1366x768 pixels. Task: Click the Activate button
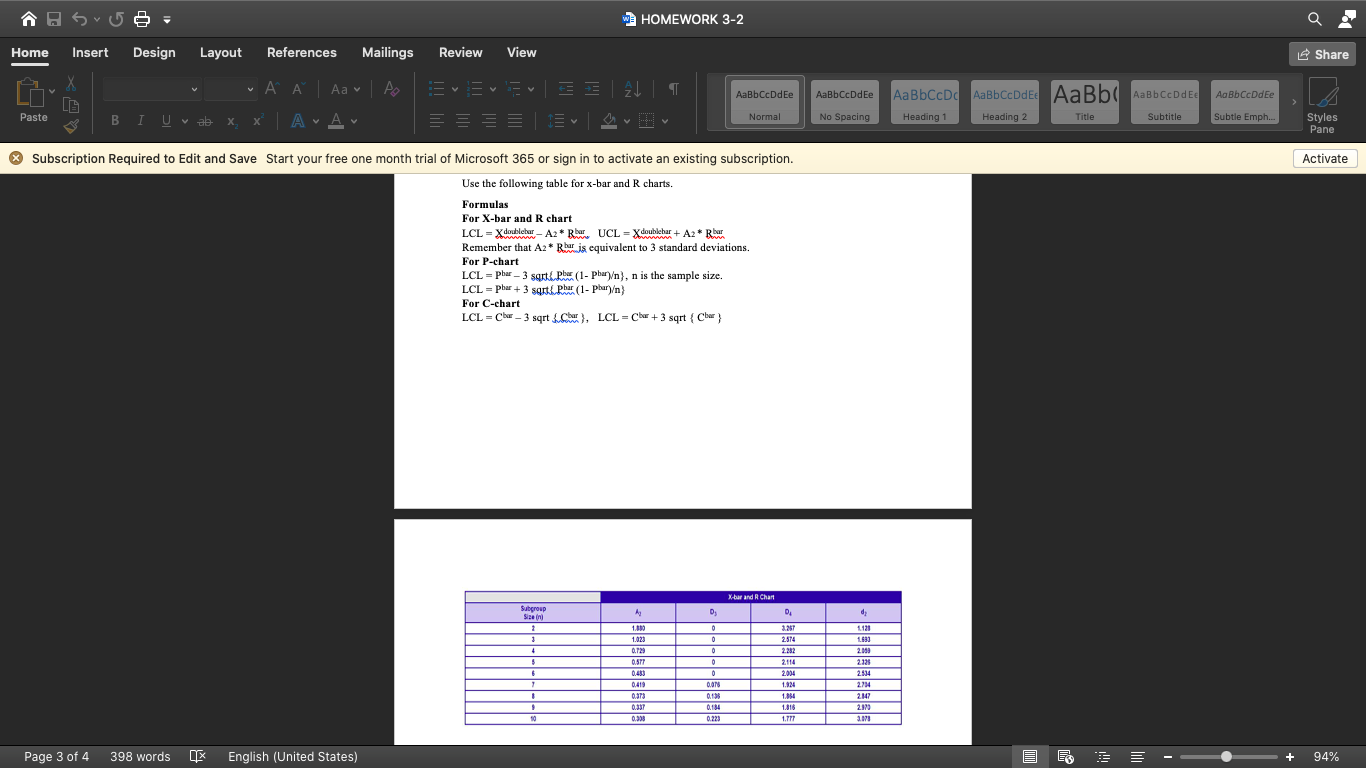[x=1325, y=159]
